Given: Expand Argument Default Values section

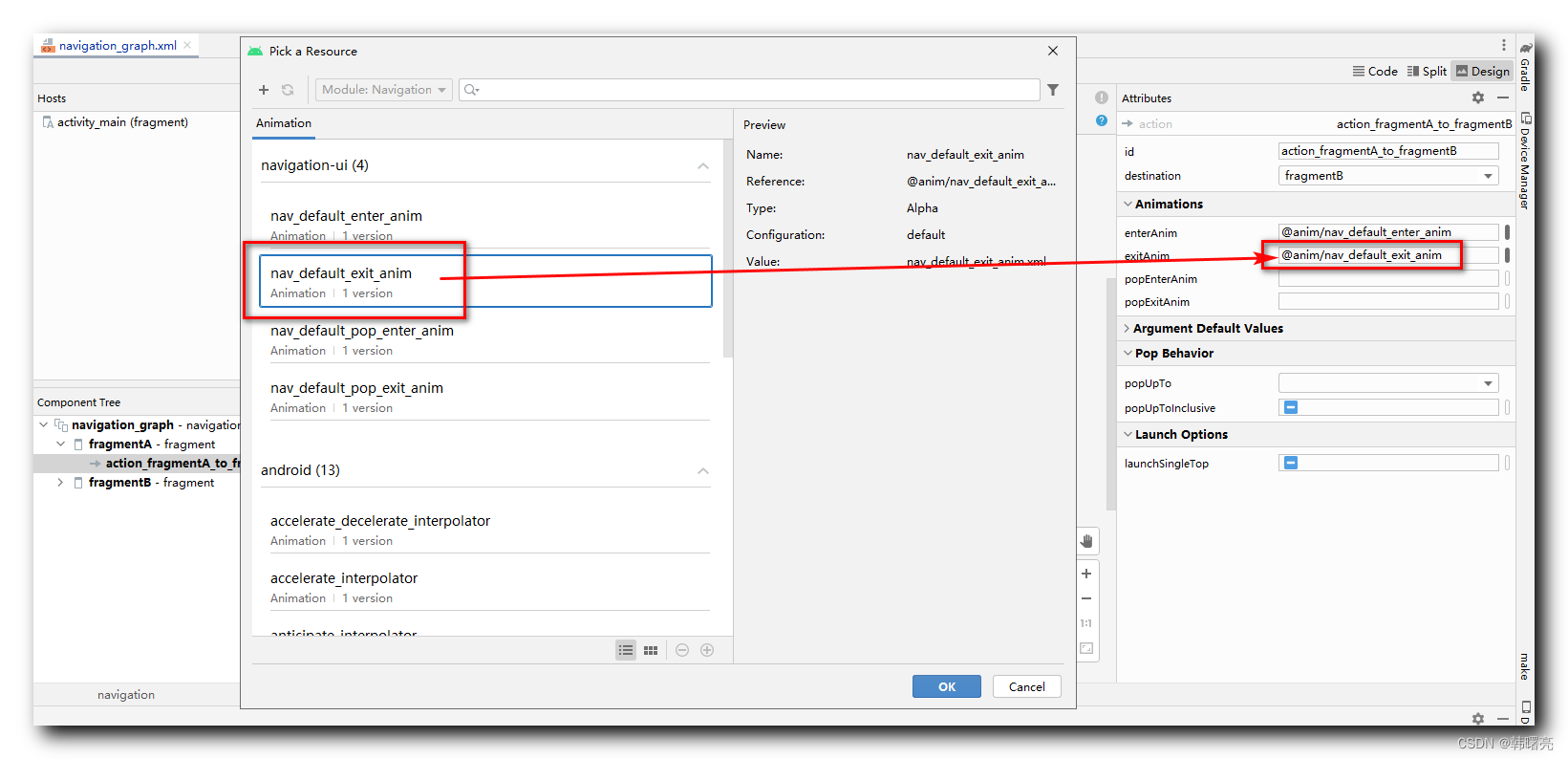Looking at the screenshot, I should click(x=1128, y=328).
